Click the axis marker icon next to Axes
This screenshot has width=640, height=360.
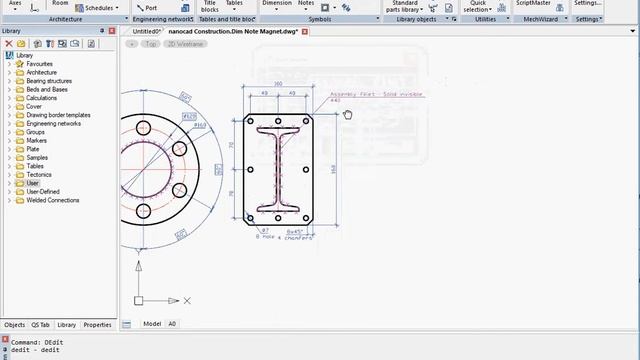pyautogui.click(x=34, y=7)
